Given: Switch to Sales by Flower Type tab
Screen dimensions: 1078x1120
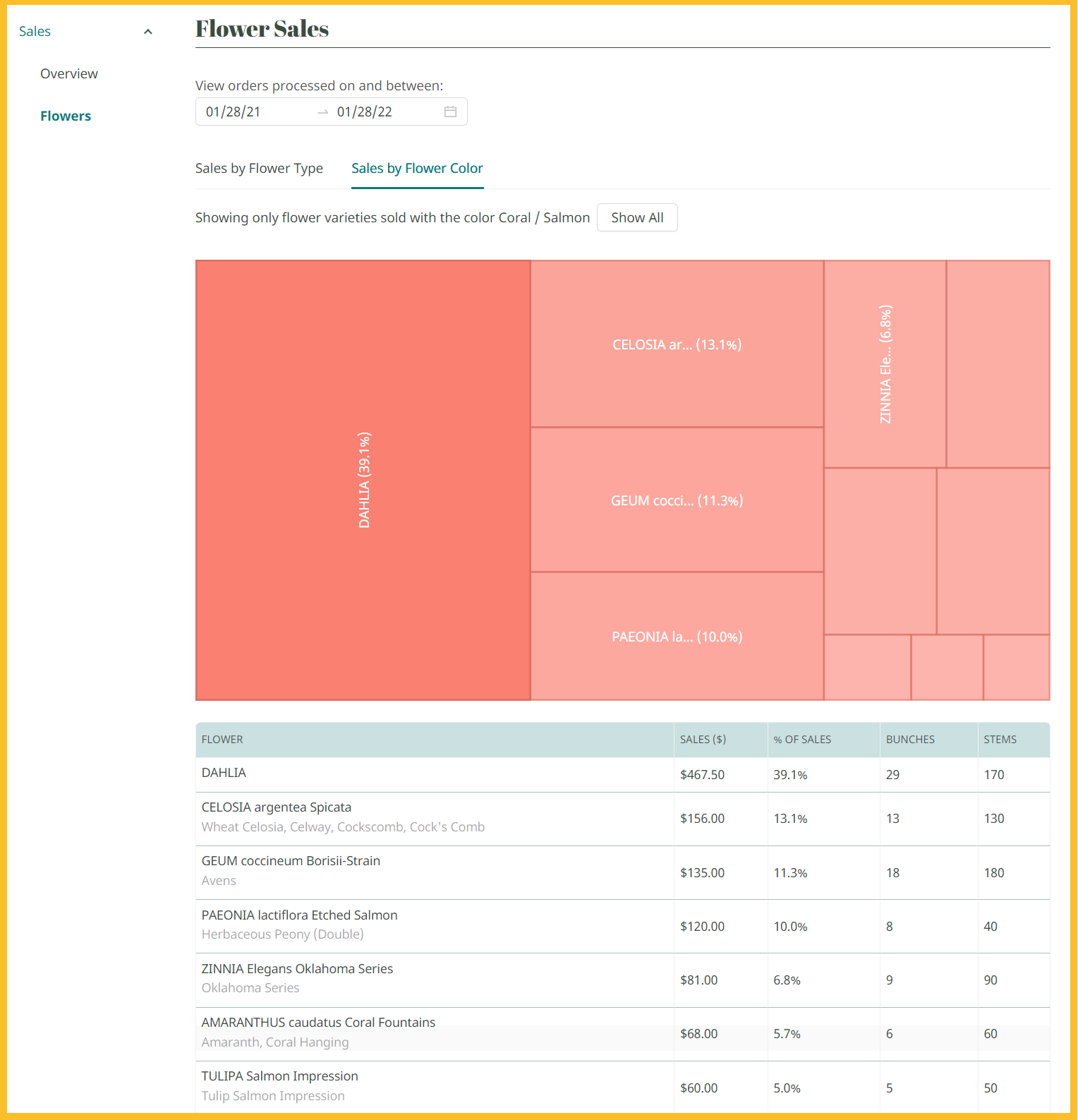Looking at the screenshot, I should pos(259,169).
